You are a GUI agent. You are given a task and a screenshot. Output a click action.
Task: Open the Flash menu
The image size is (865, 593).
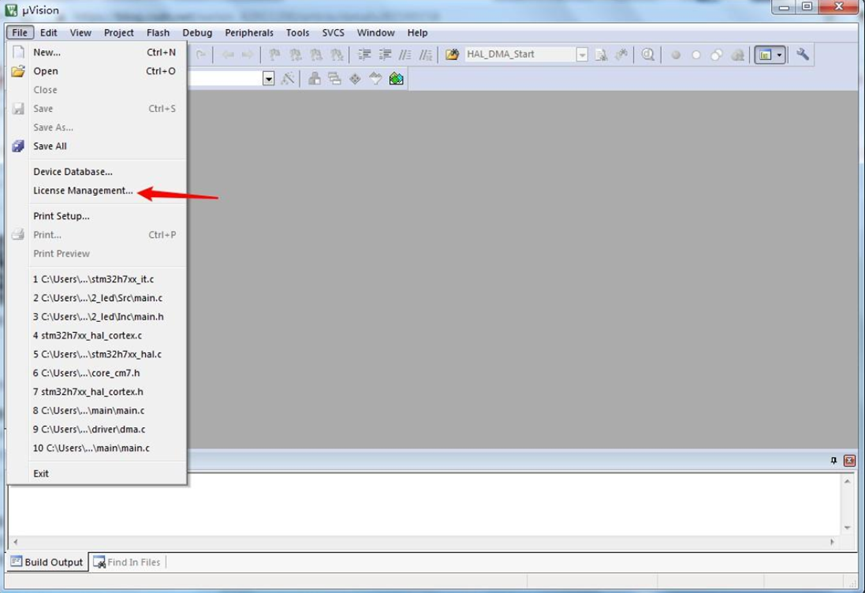(x=158, y=33)
